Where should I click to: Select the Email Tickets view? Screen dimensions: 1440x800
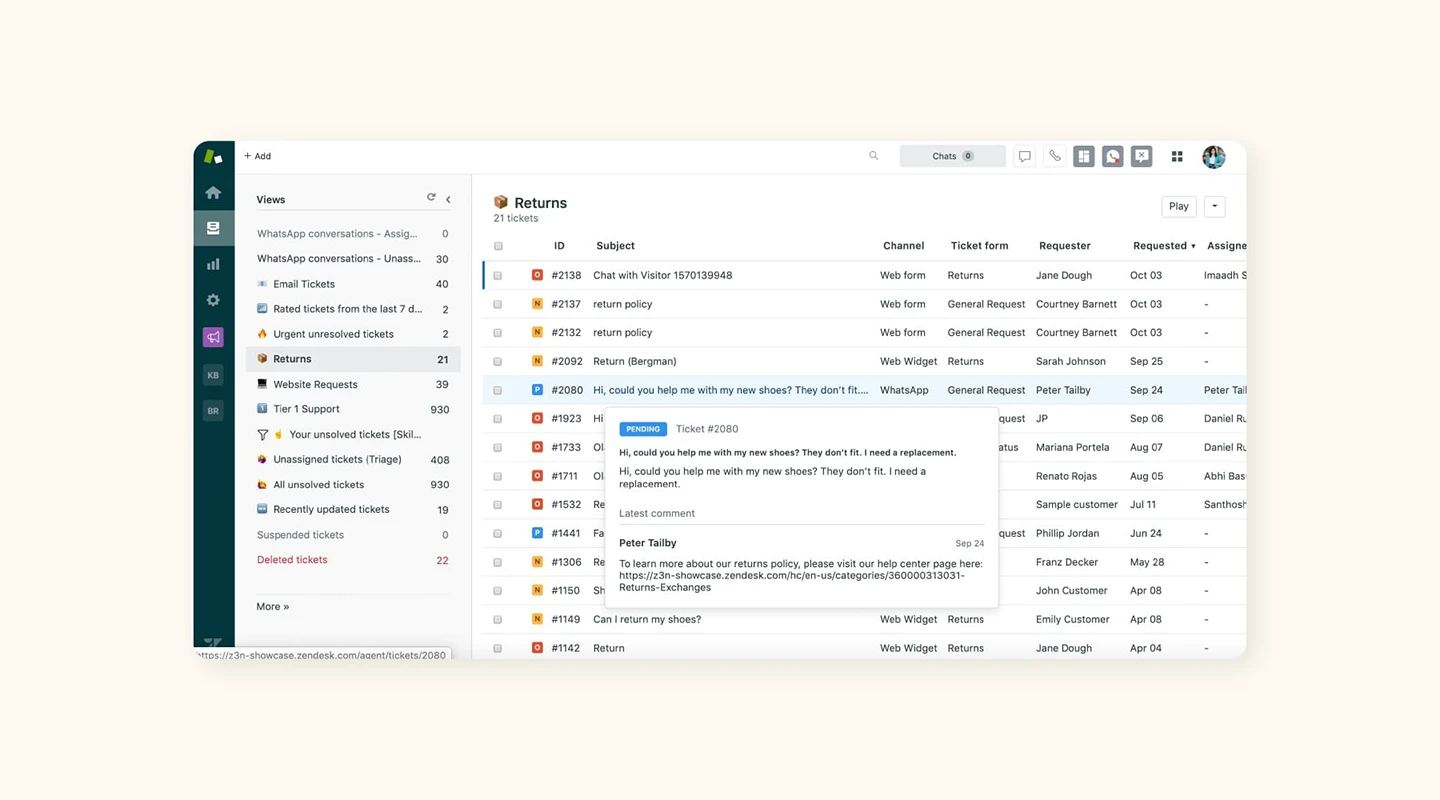[352, 284]
